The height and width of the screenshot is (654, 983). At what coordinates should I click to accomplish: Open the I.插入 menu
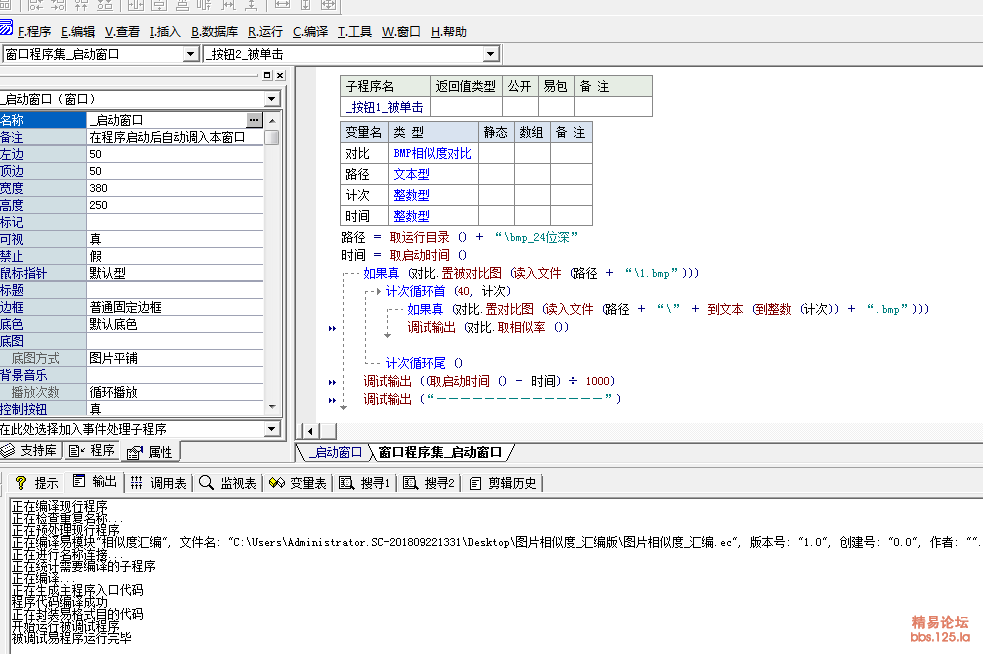coord(165,32)
